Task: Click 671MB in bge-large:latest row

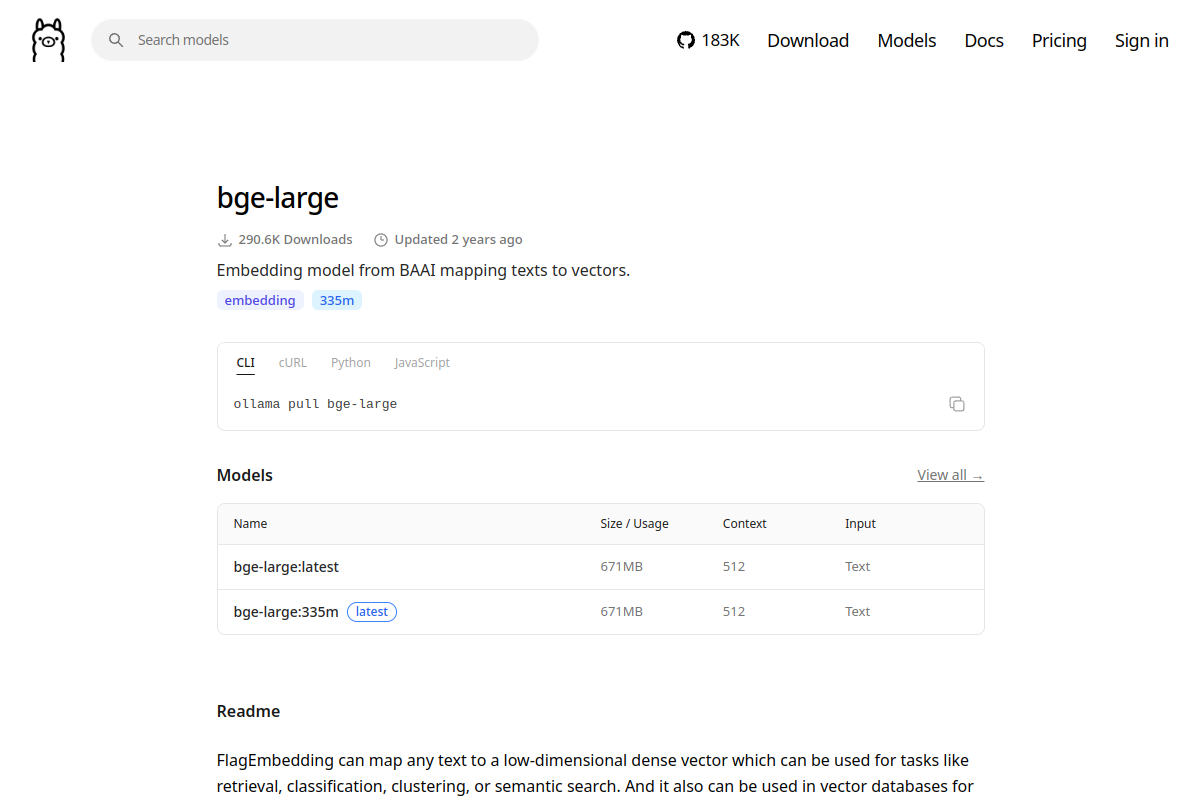Action: [622, 567]
